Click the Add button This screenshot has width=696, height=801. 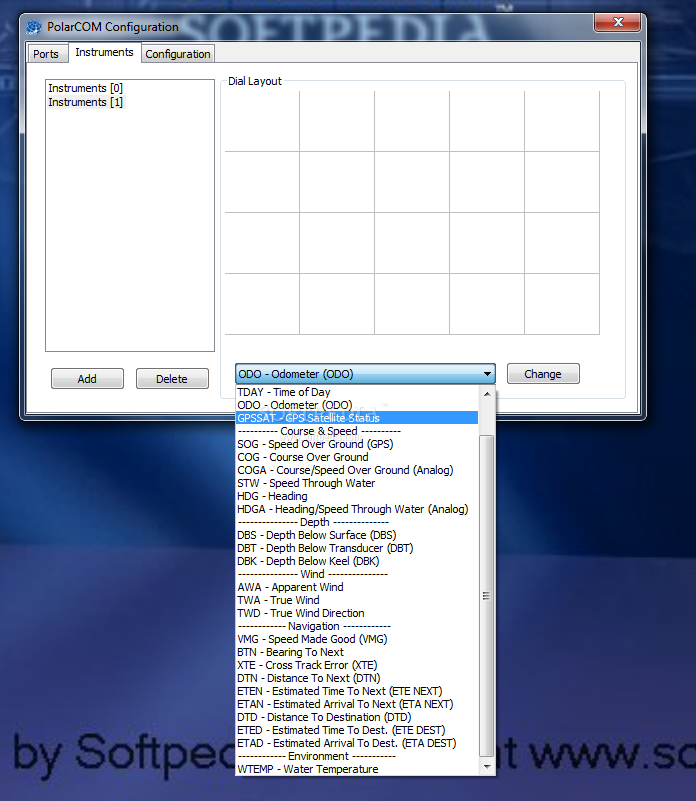click(87, 379)
